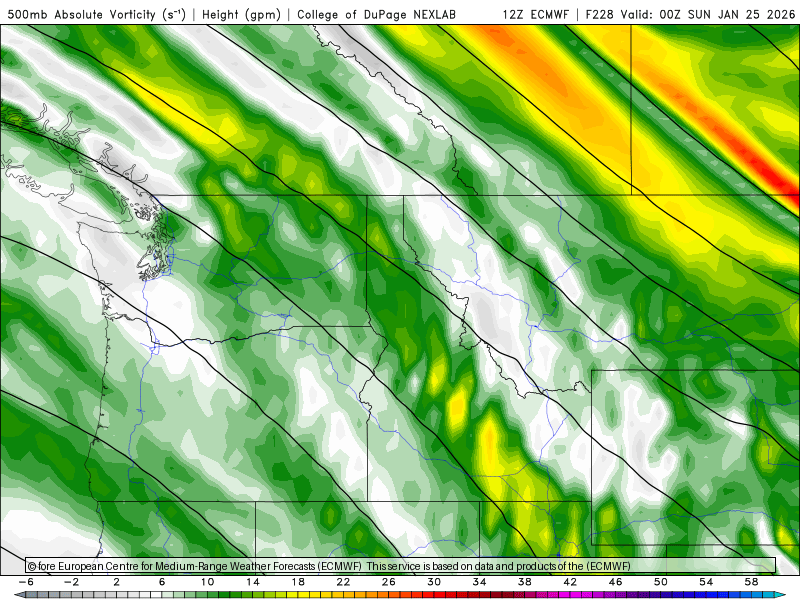Click the ECMWF copyright notice banner
This screenshot has height=600, width=800.
pyautogui.click(x=401, y=566)
